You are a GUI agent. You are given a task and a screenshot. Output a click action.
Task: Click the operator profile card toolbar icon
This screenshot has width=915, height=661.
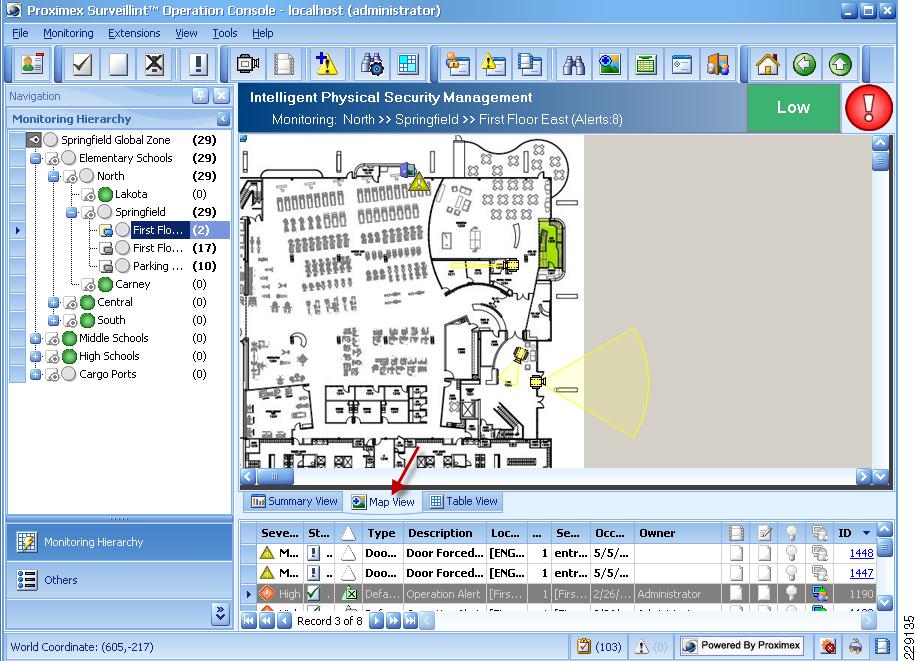[x=32, y=64]
